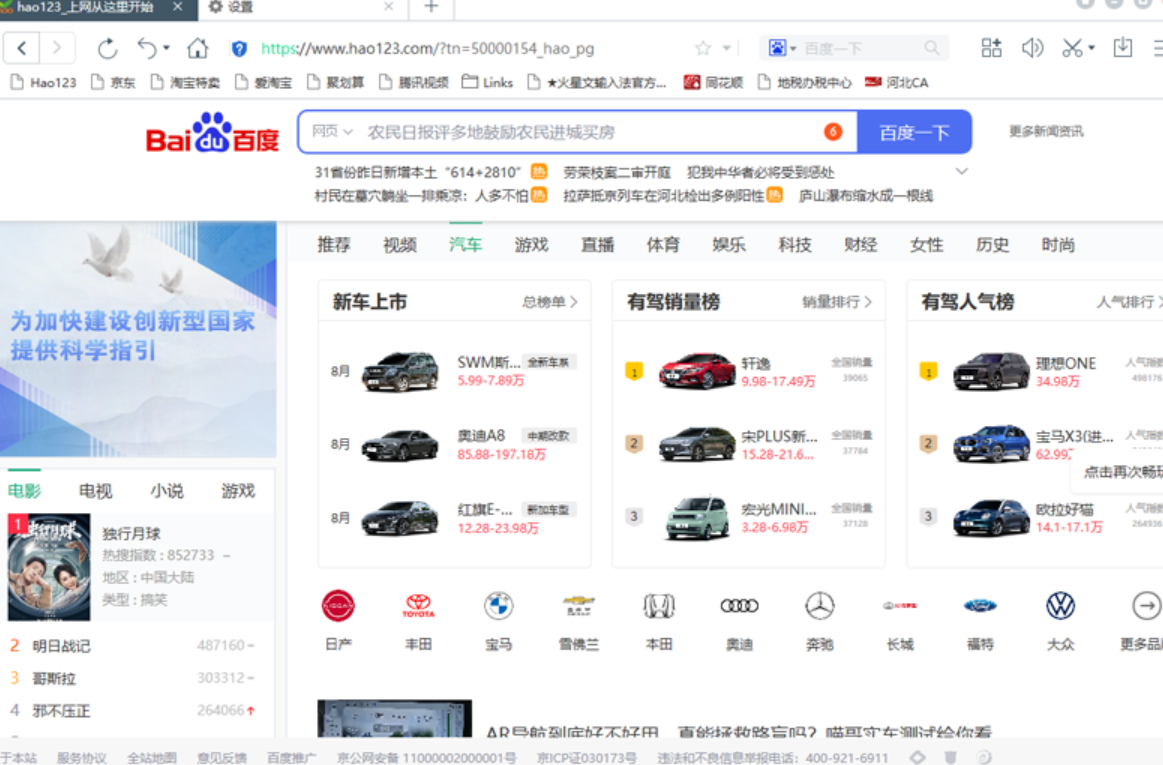Viewport: 1163px width, 765px height.
Task: Open the search engine selector dropdown
Action: click(x=783, y=49)
